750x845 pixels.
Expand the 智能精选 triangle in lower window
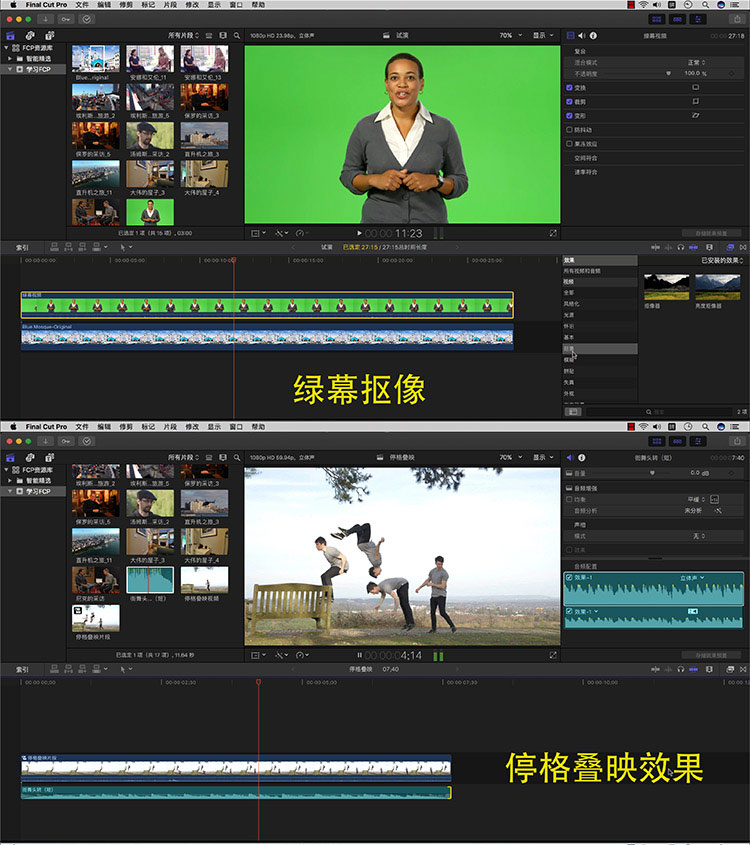[x=10, y=480]
